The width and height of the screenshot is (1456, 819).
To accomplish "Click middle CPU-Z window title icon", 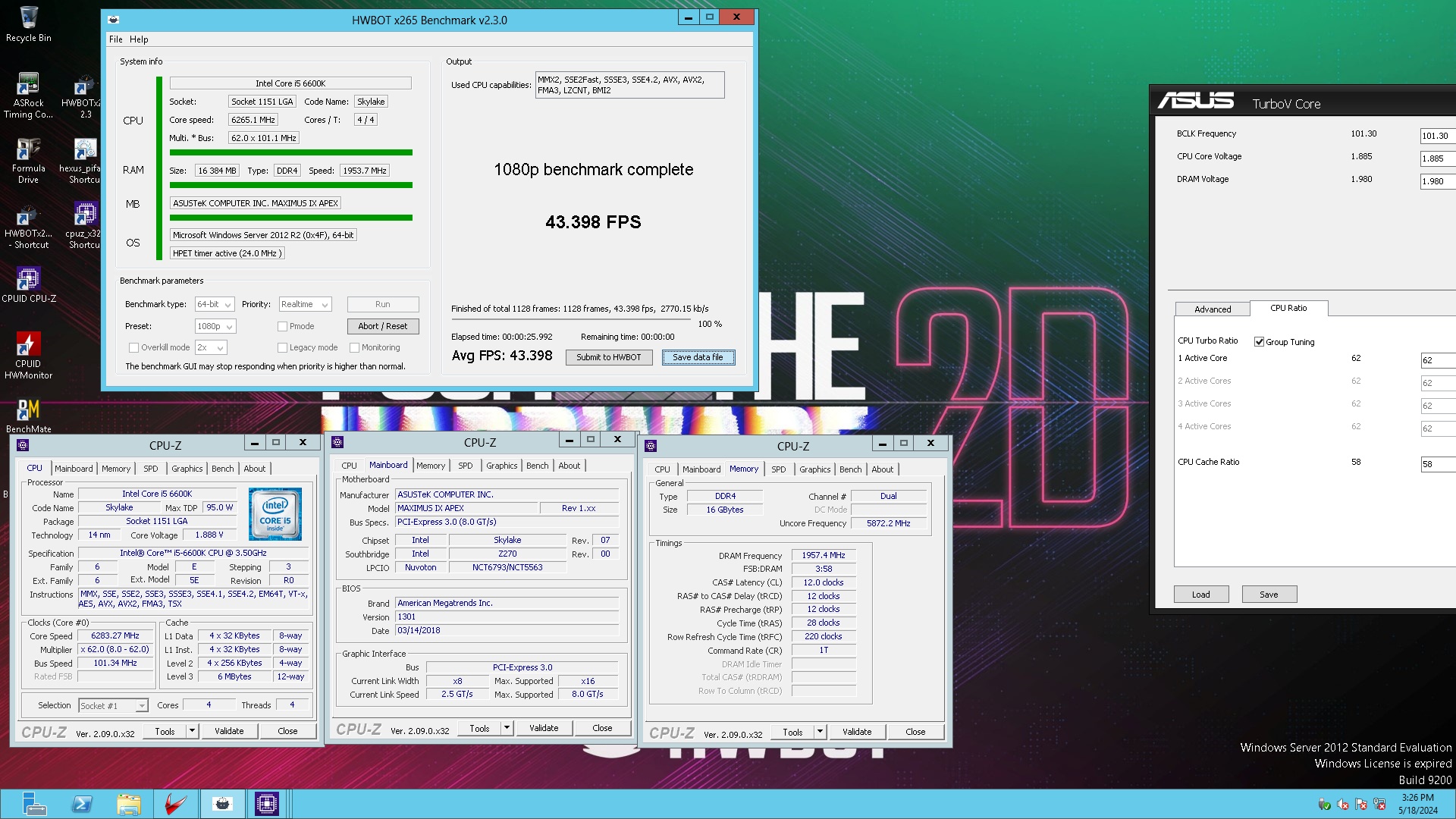I will coord(338,442).
